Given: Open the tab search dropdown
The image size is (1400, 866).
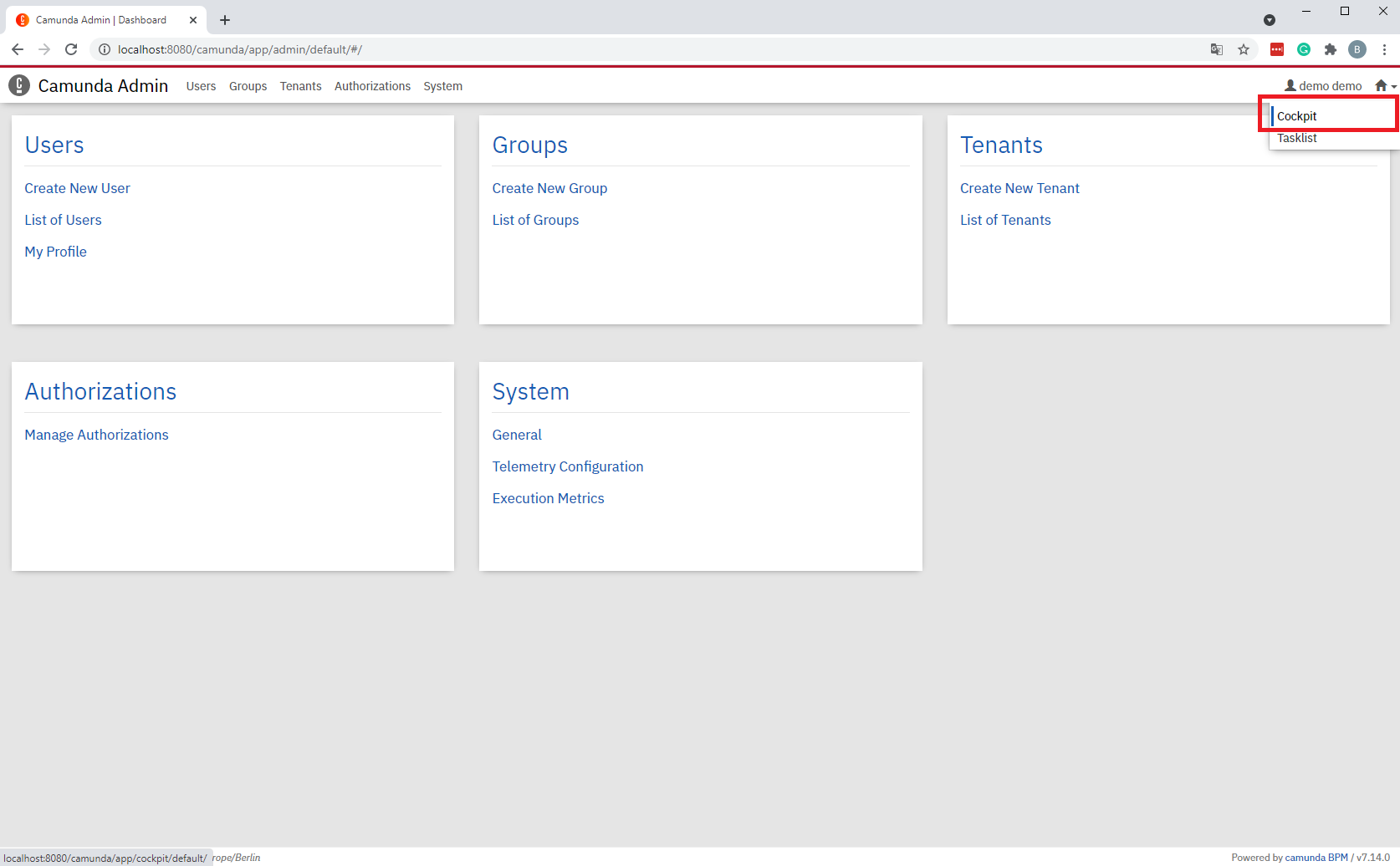Looking at the screenshot, I should (x=1270, y=20).
